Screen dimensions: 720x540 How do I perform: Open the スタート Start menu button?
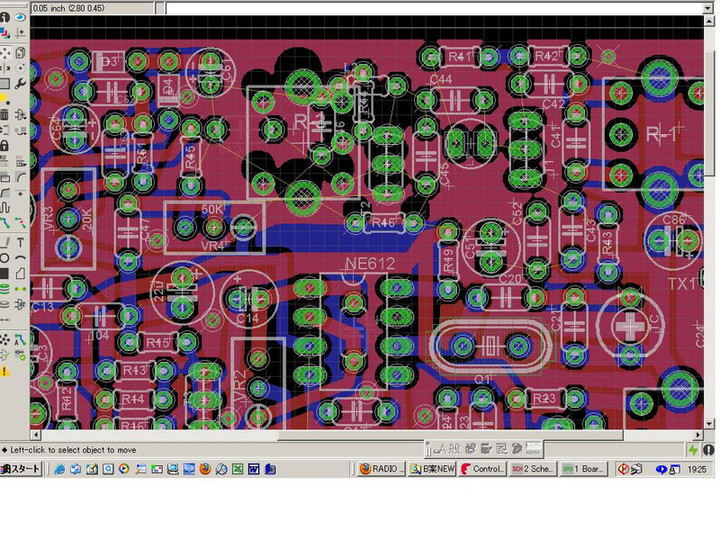21,468
